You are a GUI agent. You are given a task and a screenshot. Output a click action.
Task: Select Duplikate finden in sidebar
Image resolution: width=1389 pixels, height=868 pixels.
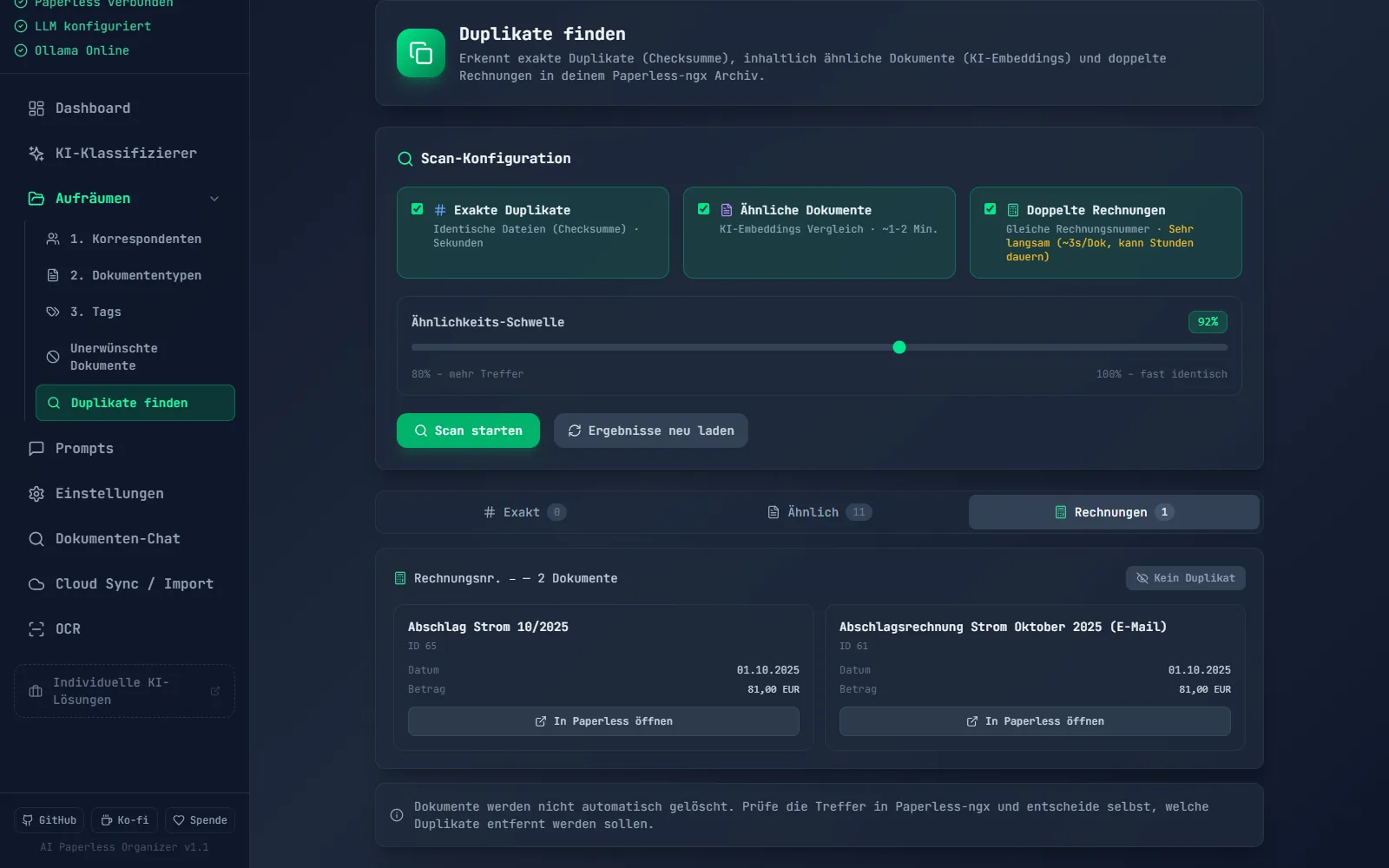135,403
